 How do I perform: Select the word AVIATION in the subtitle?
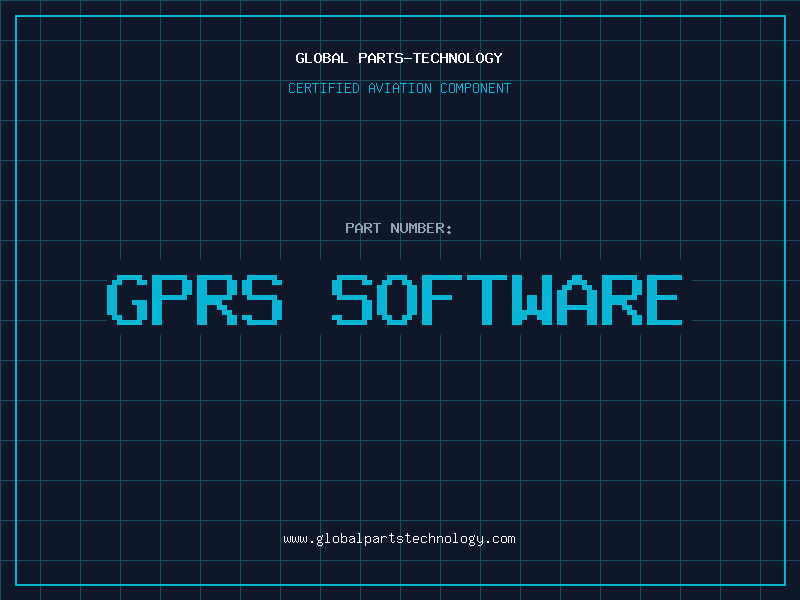click(400, 89)
